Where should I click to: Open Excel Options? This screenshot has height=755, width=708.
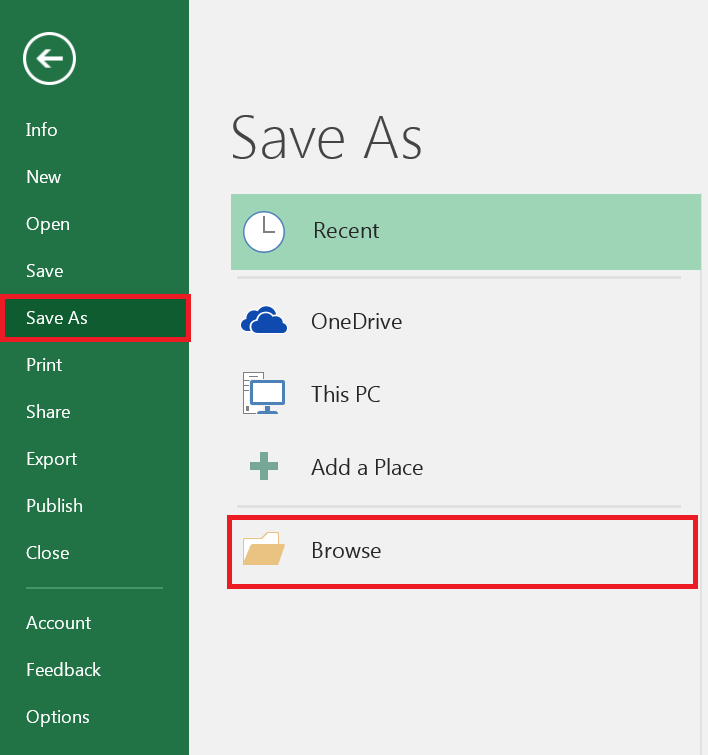[58, 717]
